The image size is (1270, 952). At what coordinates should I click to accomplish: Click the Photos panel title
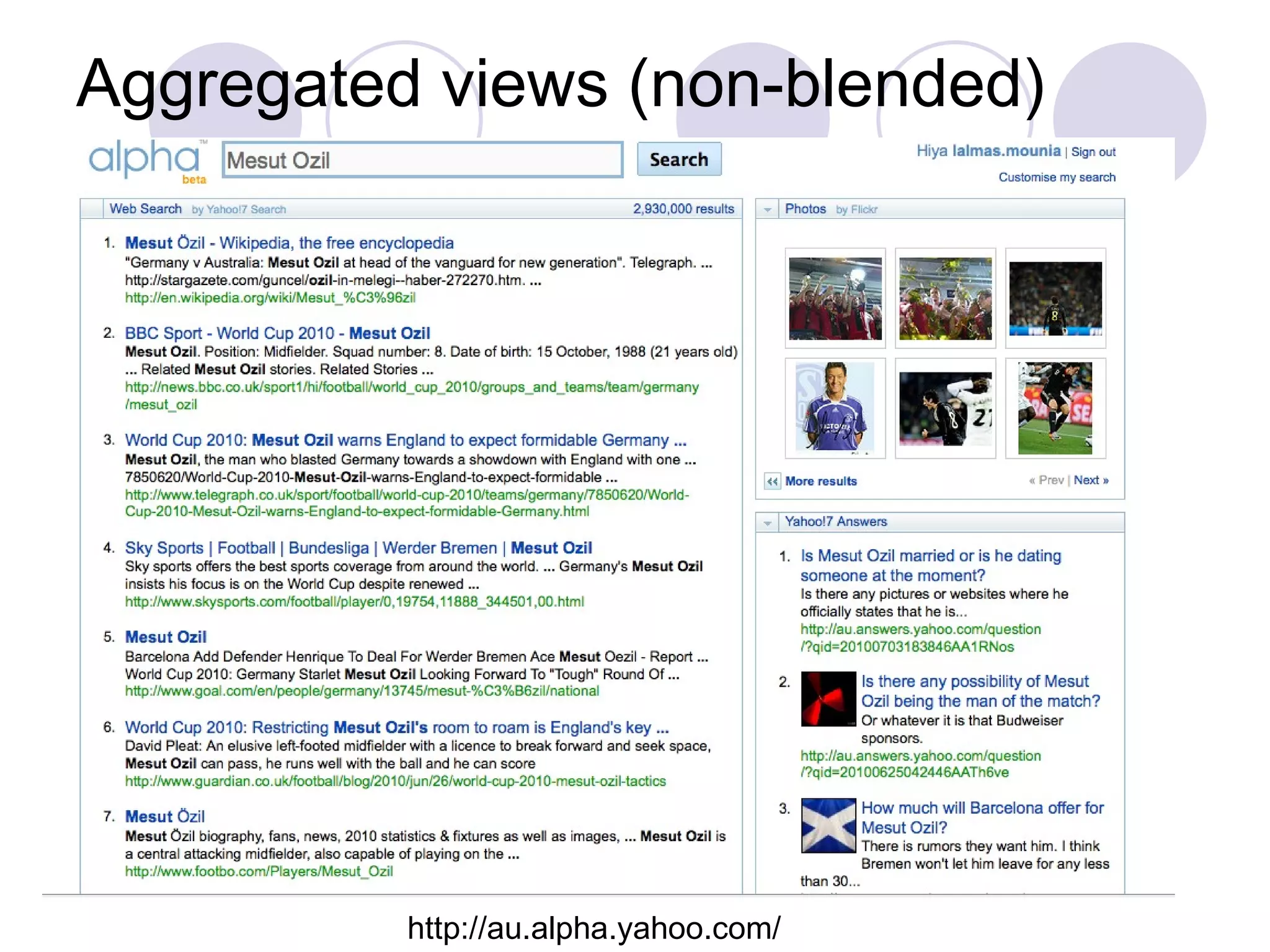[x=805, y=209]
